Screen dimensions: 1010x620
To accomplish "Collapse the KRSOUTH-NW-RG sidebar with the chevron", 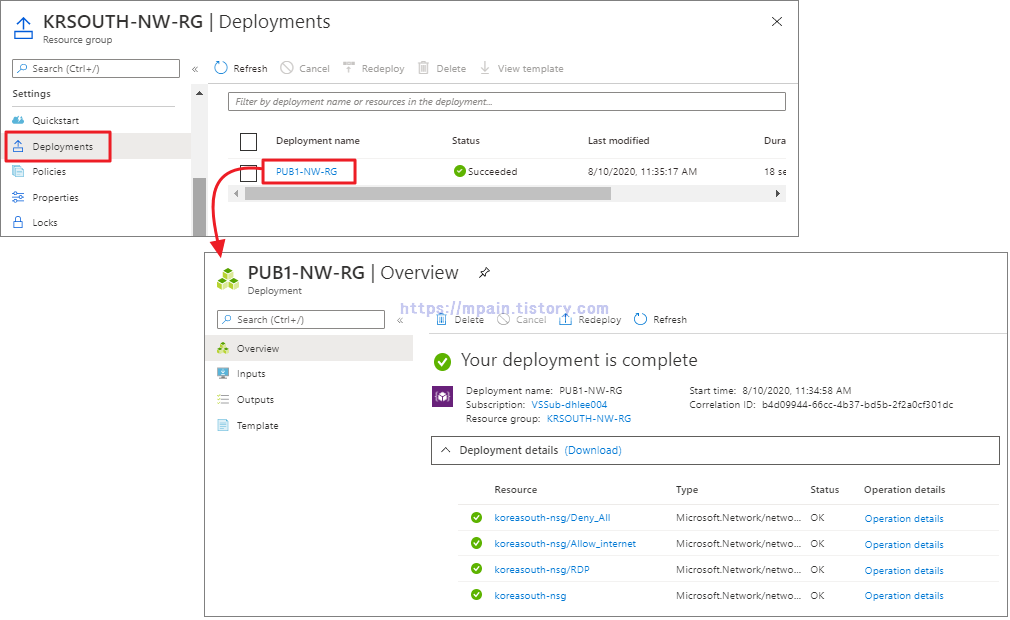I will [x=195, y=68].
